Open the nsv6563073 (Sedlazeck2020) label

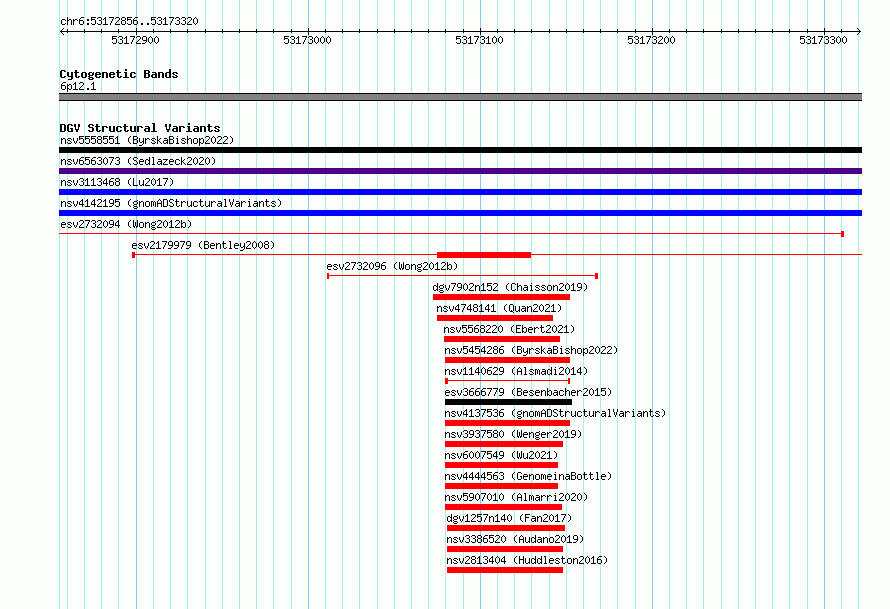138,161
